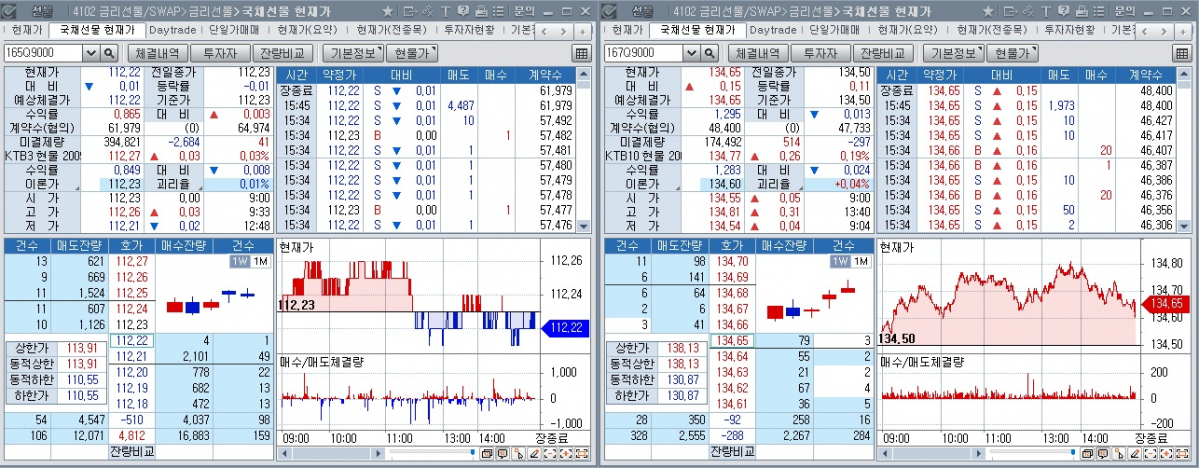Switch to 투자자현황 tab in right window
Viewport: 1199px width, 468px height.
coord(1069,31)
